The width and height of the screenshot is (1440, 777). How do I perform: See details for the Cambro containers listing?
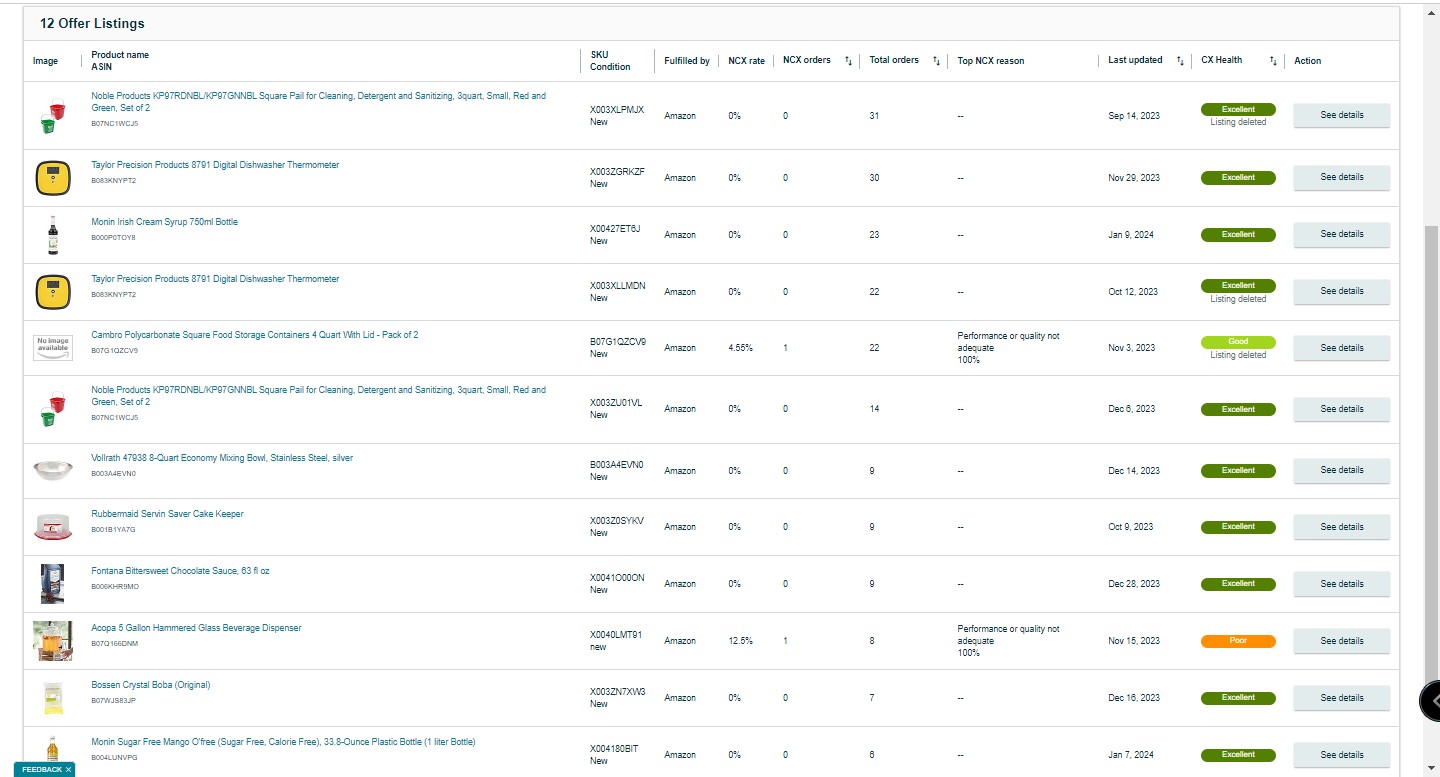(1341, 348)
